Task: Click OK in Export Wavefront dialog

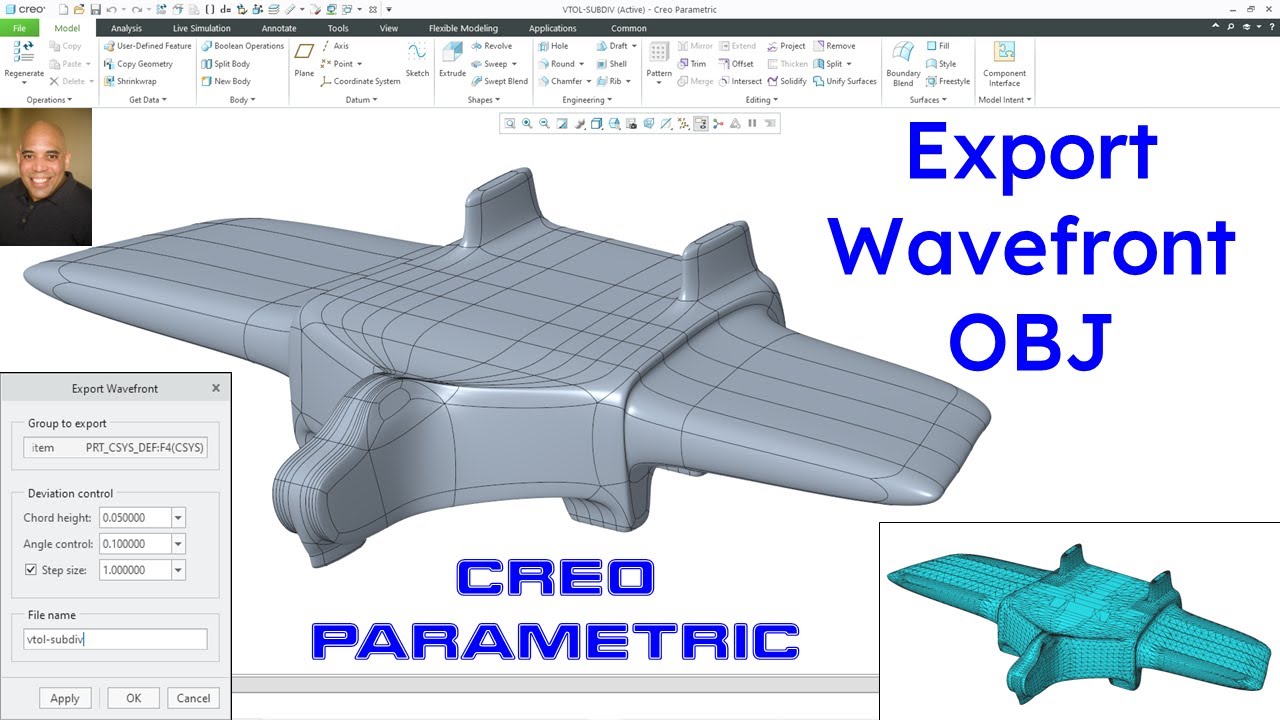Action: click(133, 698)
